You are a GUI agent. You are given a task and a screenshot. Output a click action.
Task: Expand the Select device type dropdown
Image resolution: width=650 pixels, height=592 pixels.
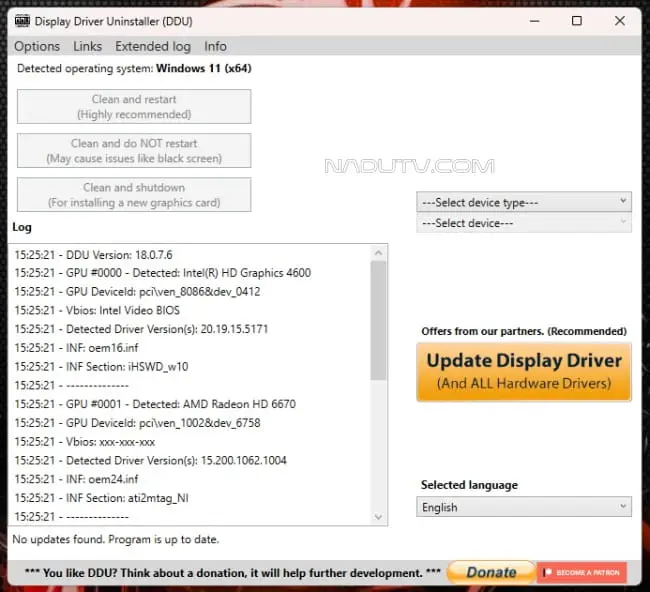[x=524, y=202]
